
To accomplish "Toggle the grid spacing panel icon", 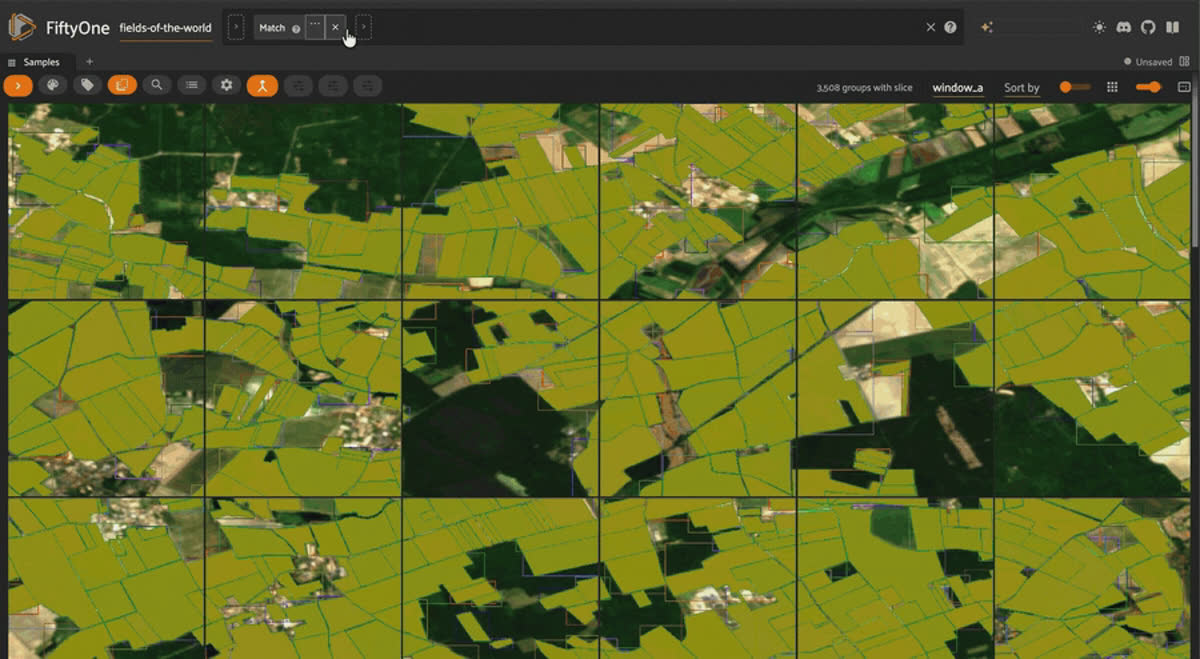I will 1184,87.
